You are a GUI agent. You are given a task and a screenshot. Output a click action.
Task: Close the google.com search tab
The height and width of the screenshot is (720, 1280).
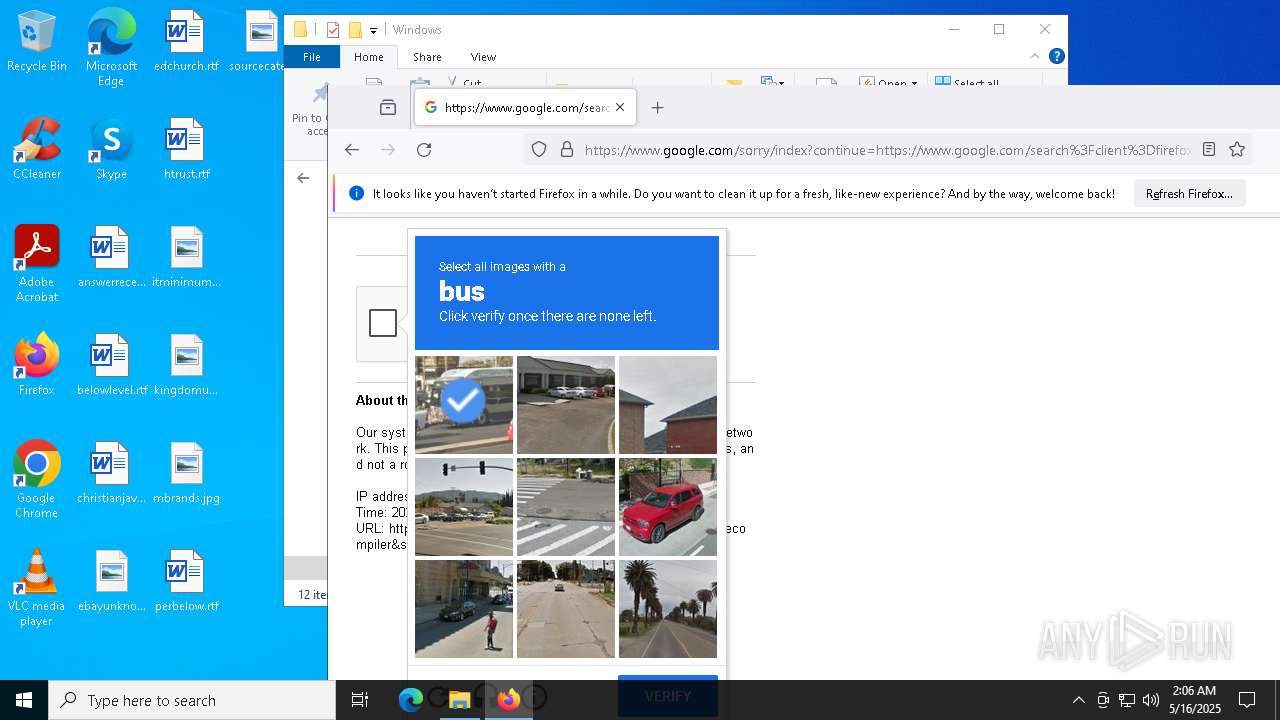(x=620, y=107)
